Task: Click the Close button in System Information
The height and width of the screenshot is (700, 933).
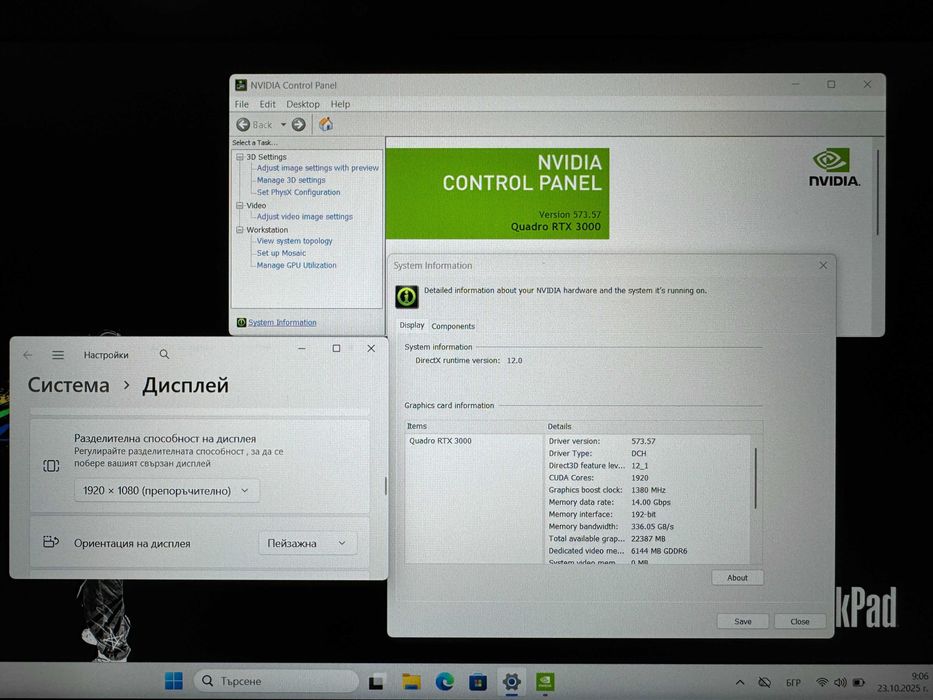Action: (800, 621)
